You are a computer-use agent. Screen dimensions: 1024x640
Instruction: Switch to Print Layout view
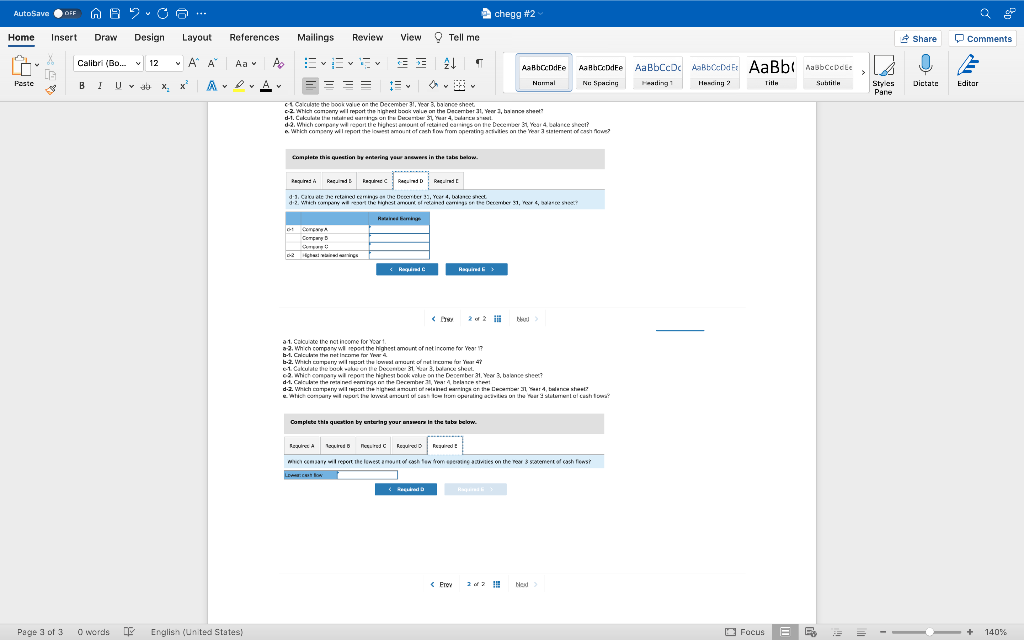(785, 632)
